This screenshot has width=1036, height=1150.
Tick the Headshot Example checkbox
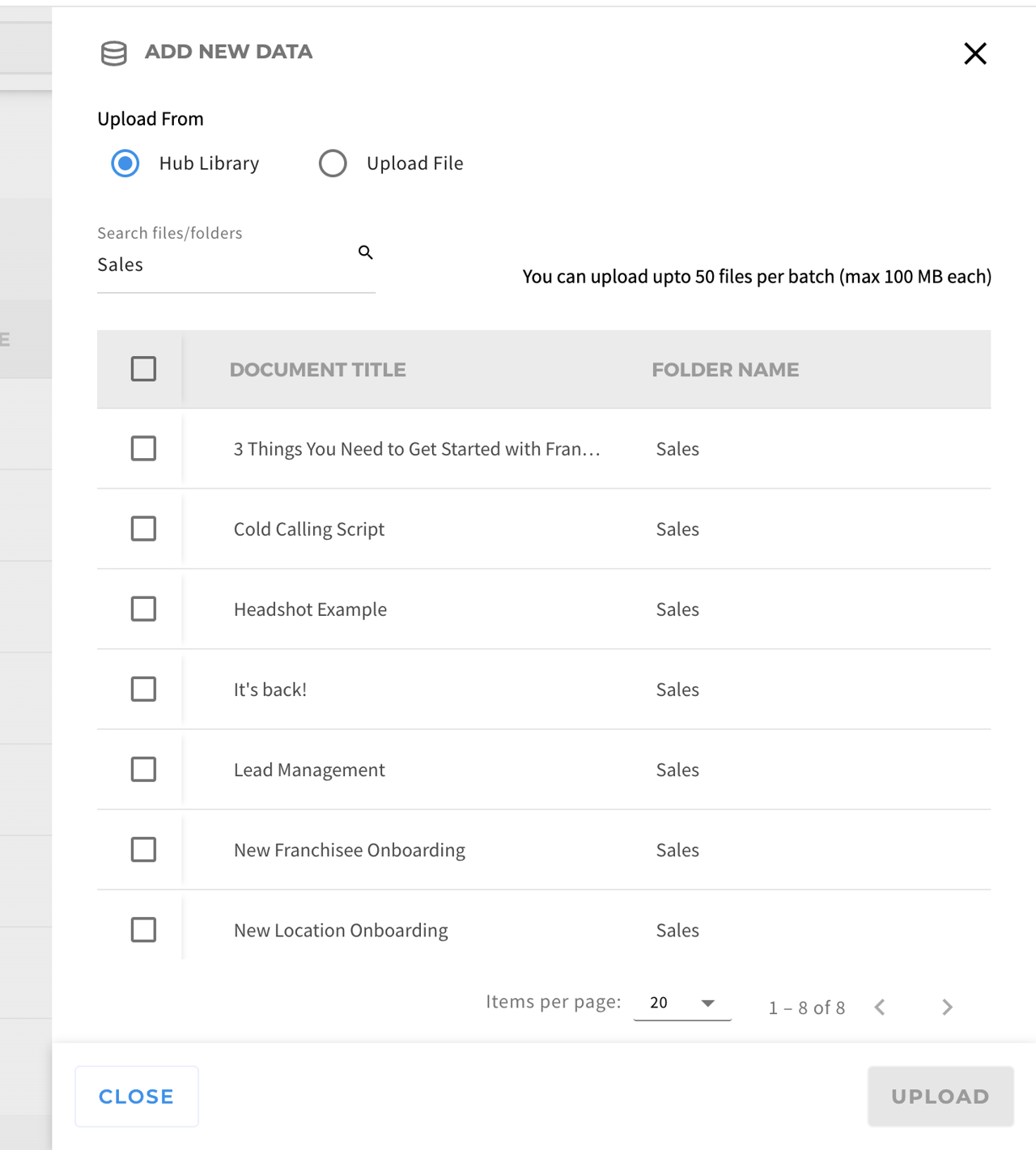(143, 609)
